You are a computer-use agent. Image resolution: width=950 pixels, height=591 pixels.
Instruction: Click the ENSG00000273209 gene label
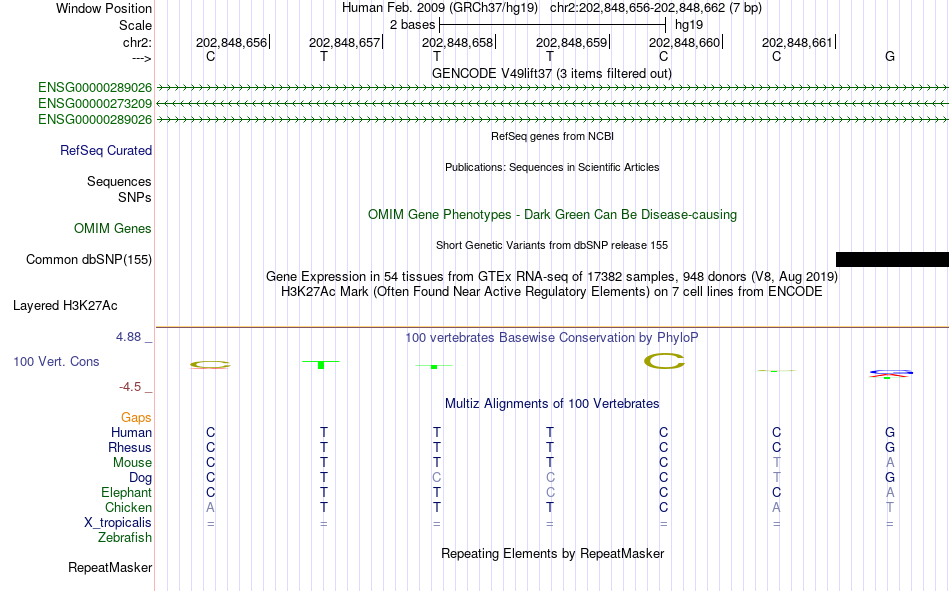tap(95, 104)
